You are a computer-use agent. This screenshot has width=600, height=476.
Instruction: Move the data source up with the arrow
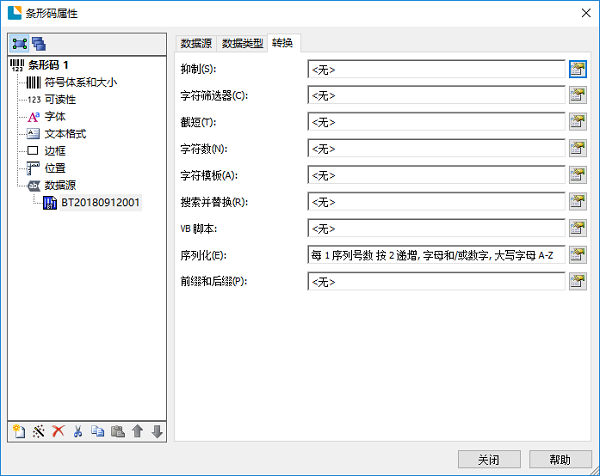pos(138,431)
